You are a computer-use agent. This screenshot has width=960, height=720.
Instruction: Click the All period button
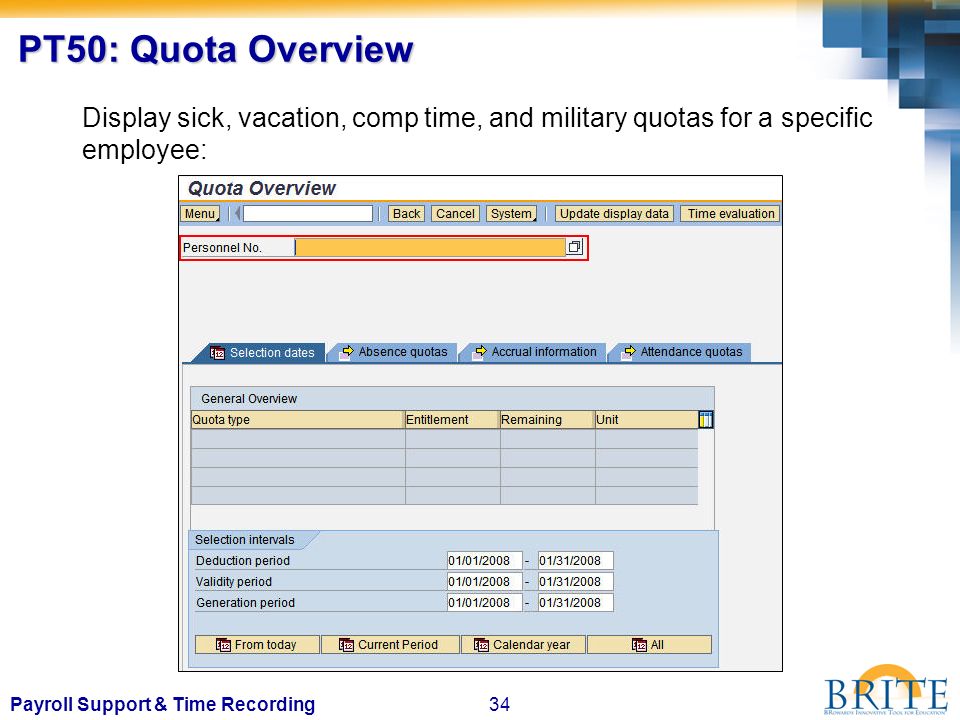point(650,645)
